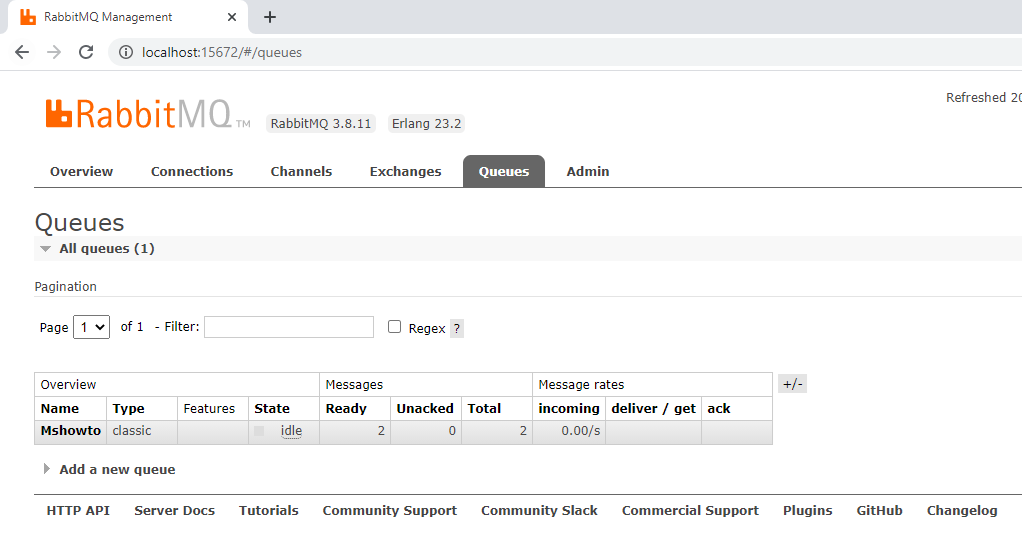Open a new browser tab

[270, 17]
